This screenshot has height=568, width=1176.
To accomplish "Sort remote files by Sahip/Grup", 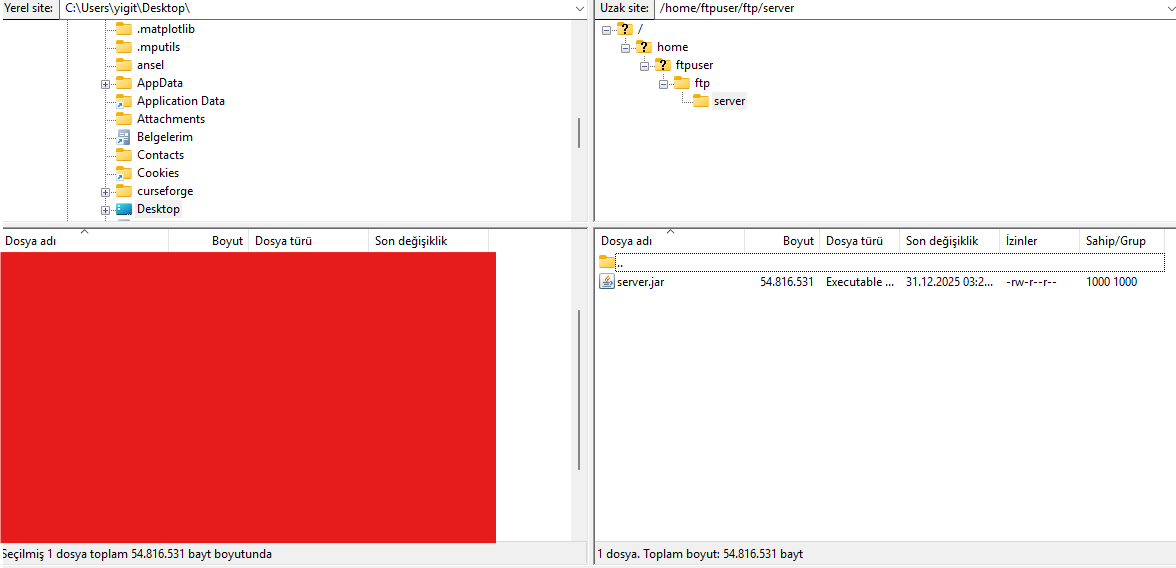I will coord(1122,241).
